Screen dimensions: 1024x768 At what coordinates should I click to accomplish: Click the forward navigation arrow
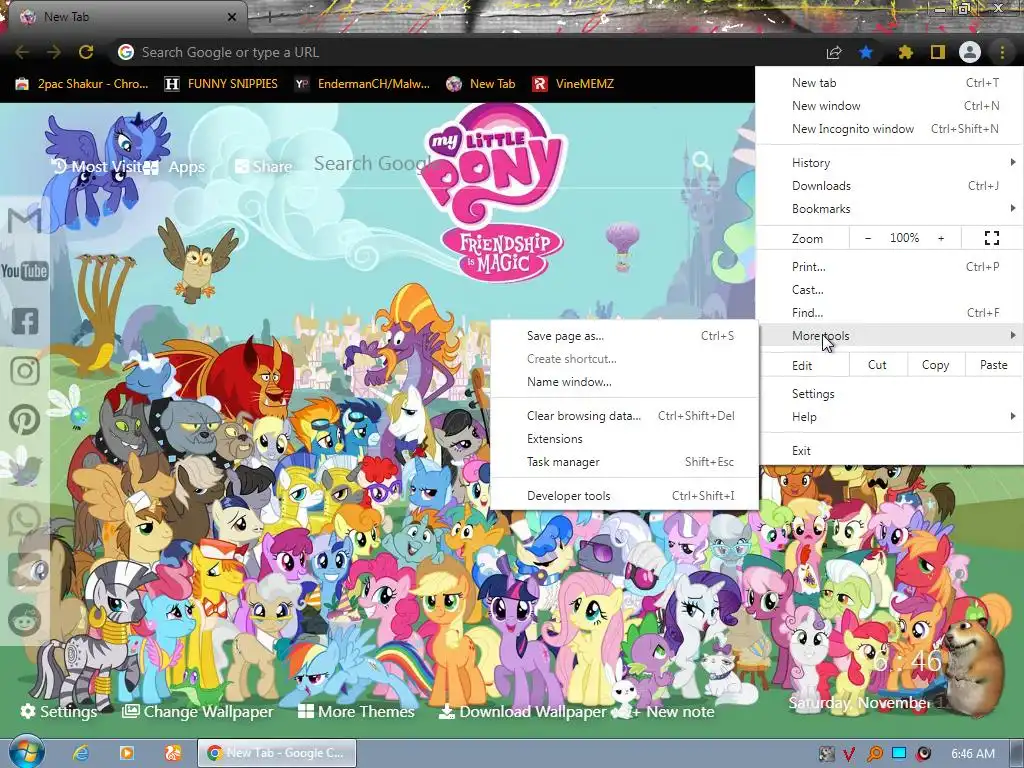pyautogui.click(x=54, y=52)
